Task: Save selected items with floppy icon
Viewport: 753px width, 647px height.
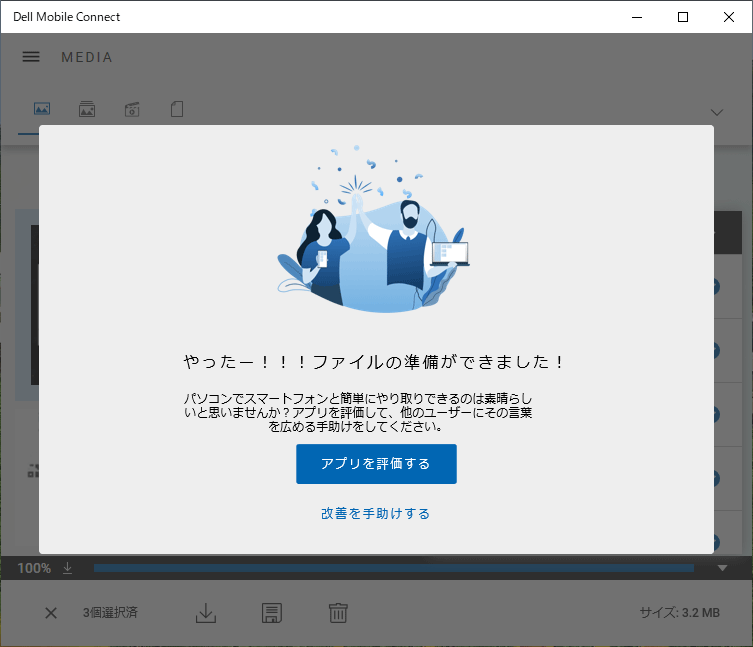Action: coord(272,613)
